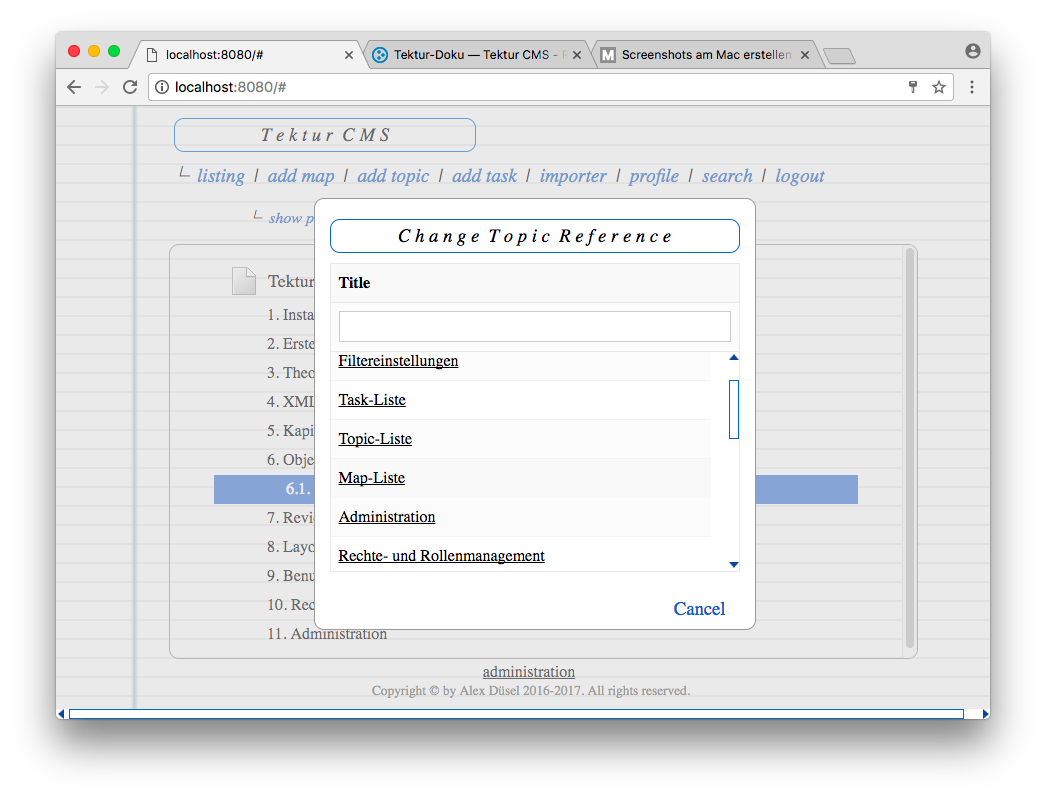Open Chrome three-dot menu
This screenshot has width=1046, height=799.
coord(971,87)
